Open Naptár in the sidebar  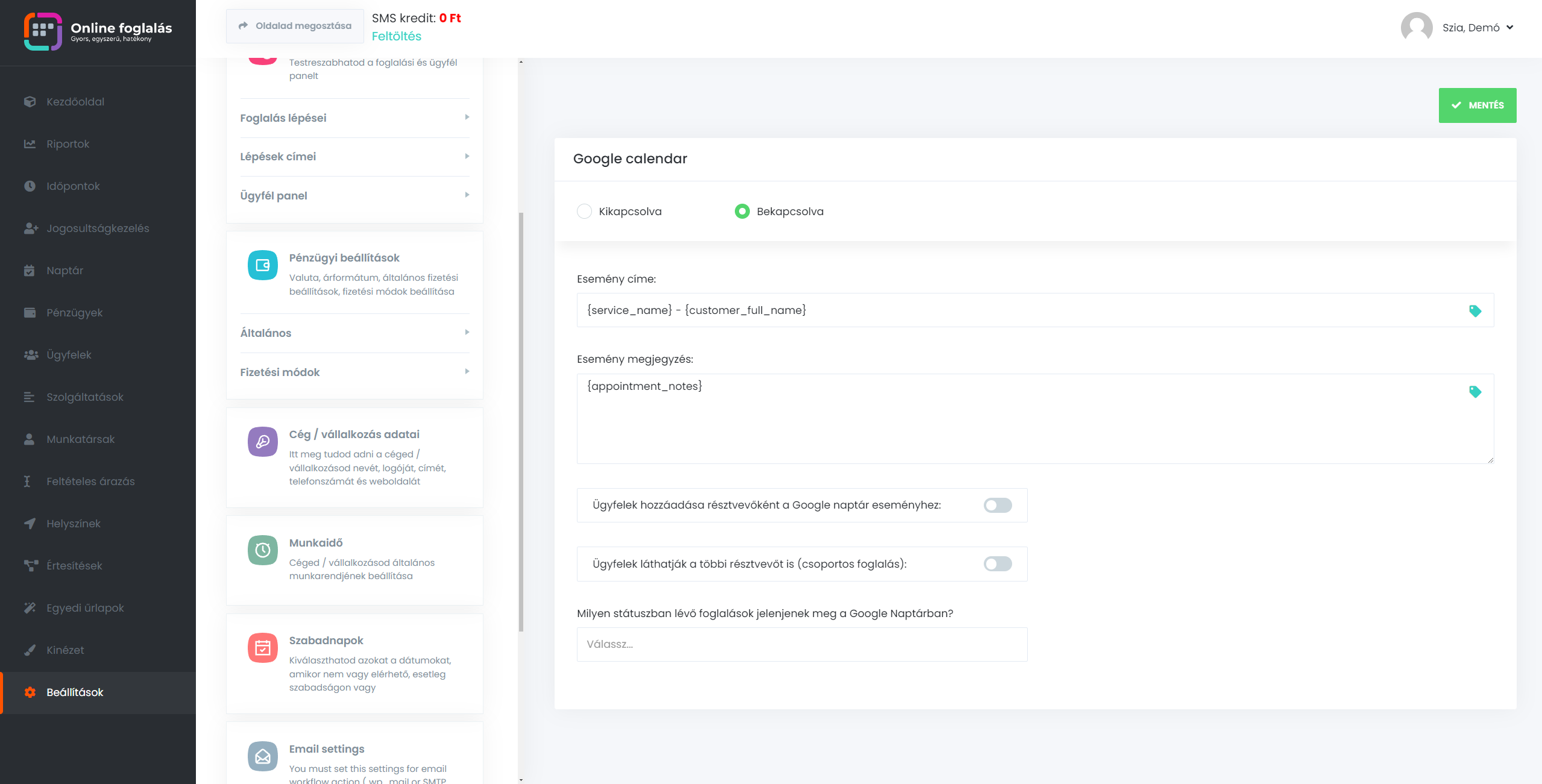point(65,271)
